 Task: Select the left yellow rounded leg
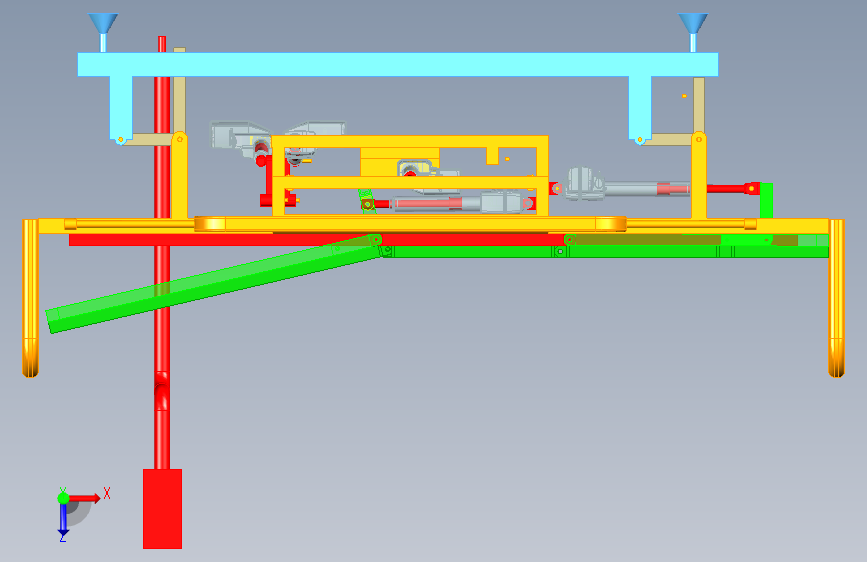click(x=30, y=299)
